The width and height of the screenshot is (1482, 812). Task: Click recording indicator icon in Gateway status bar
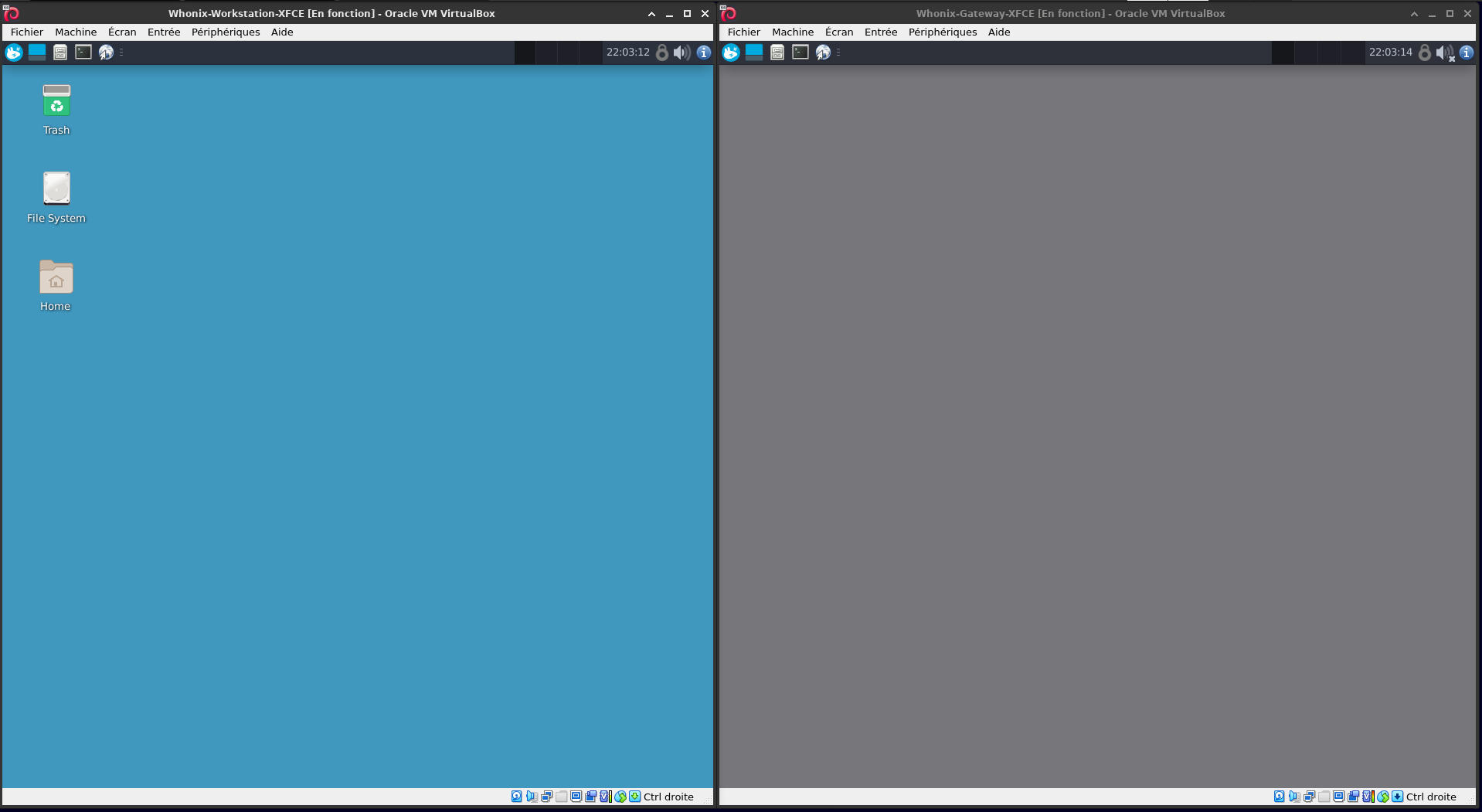[x=1353, y=797]
